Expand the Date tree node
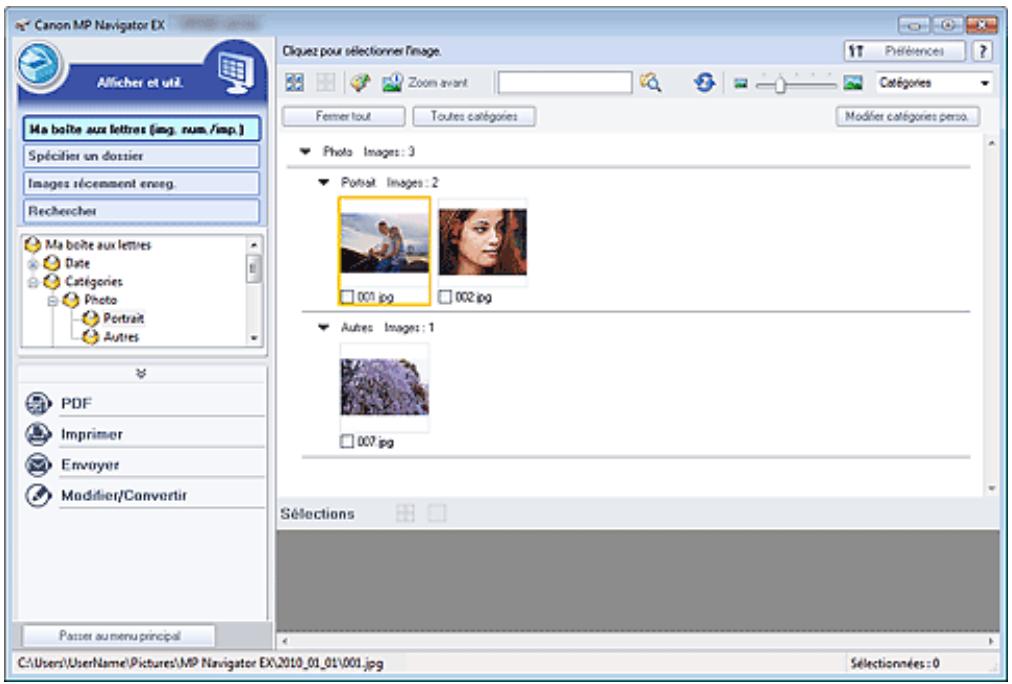 (x=33, y=264)
